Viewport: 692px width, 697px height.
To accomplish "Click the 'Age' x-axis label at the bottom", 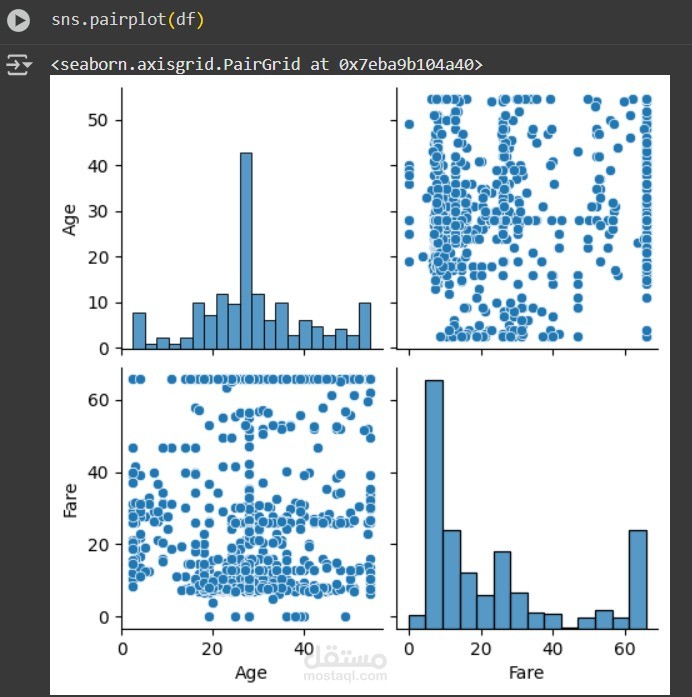I will [250, 672].
